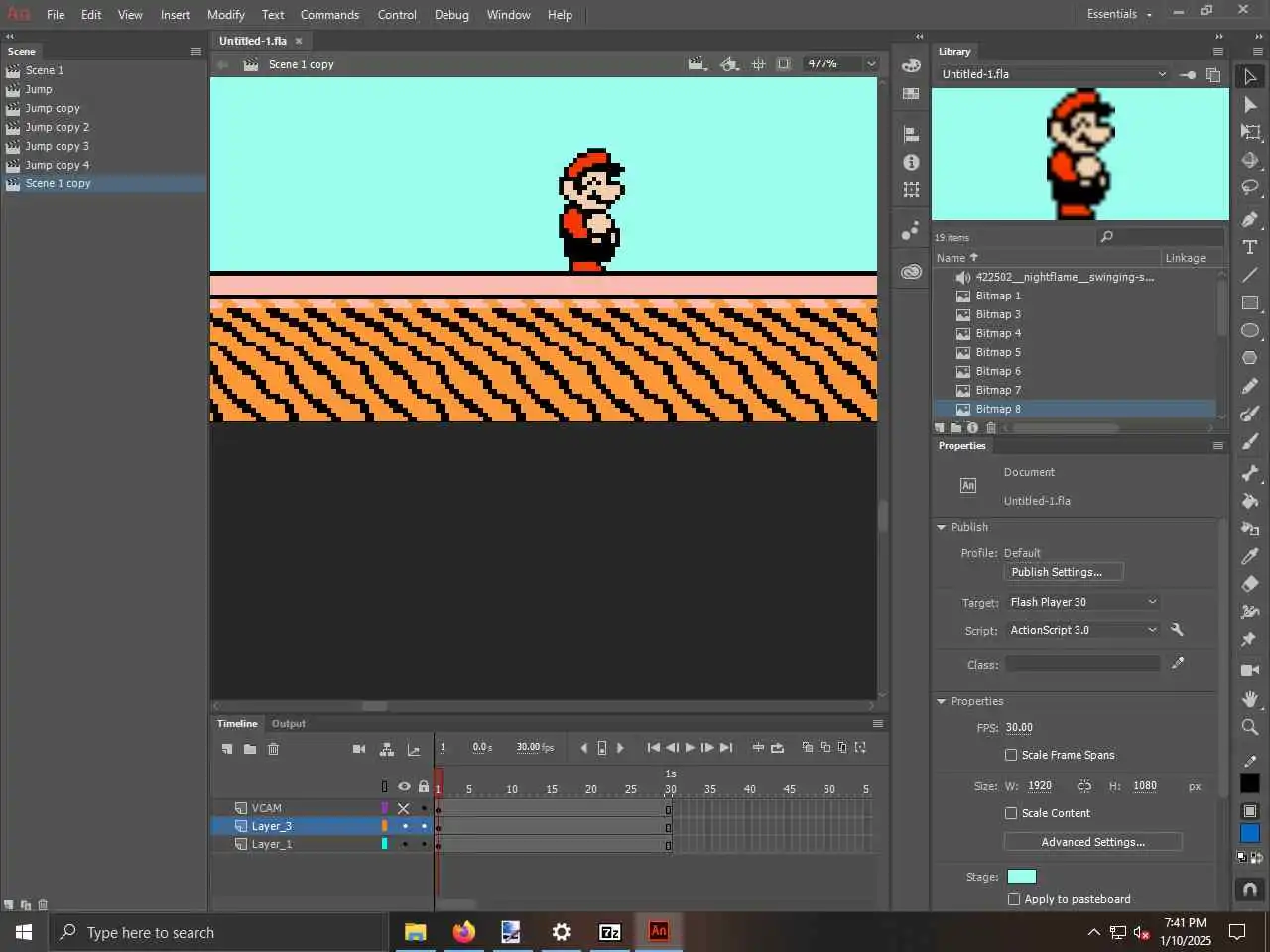Select the Eyedropper tool
This screenshot has width=1270, height=952.
(1250, 556)
